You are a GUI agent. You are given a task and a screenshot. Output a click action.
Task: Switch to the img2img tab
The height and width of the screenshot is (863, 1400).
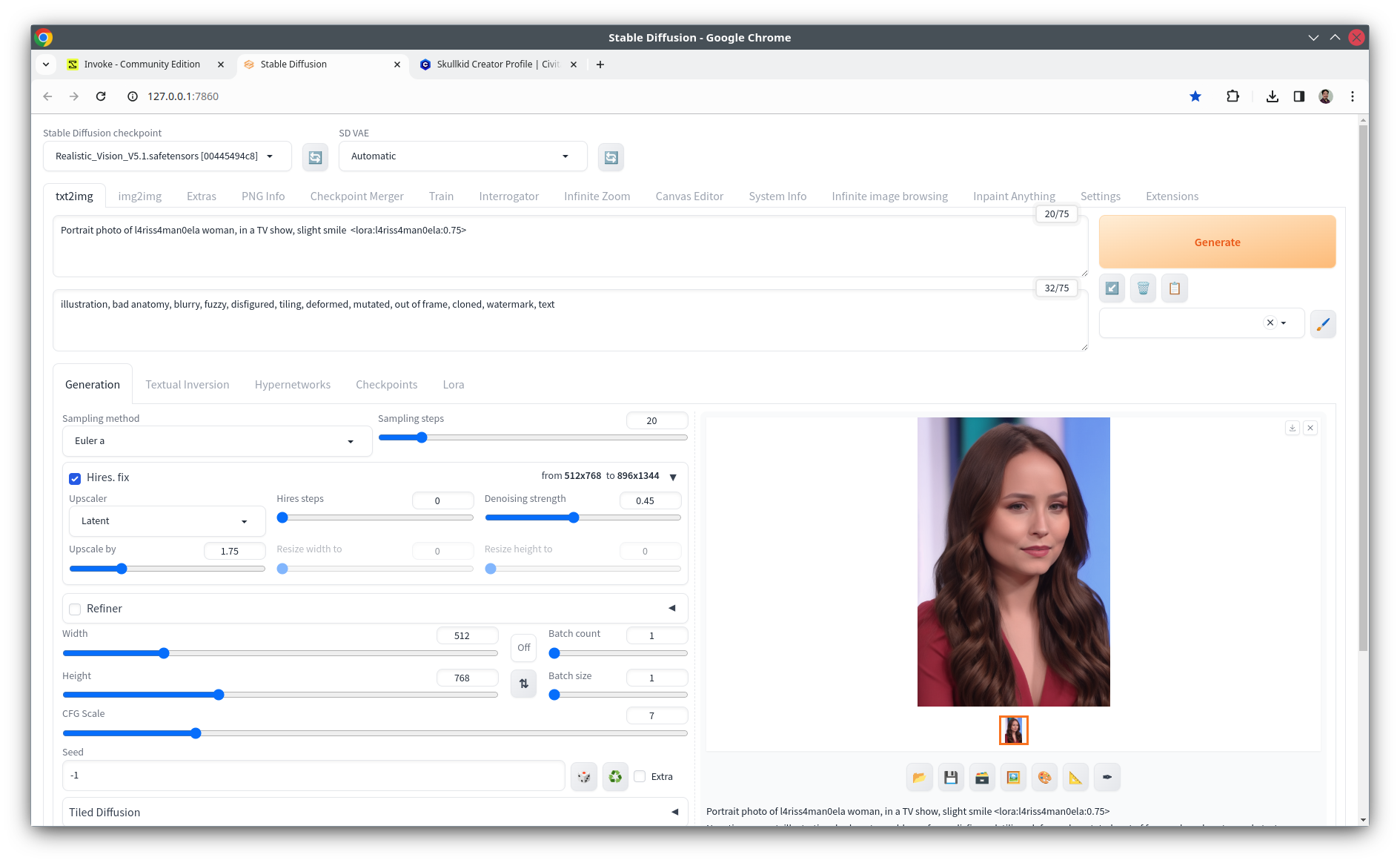140,196
